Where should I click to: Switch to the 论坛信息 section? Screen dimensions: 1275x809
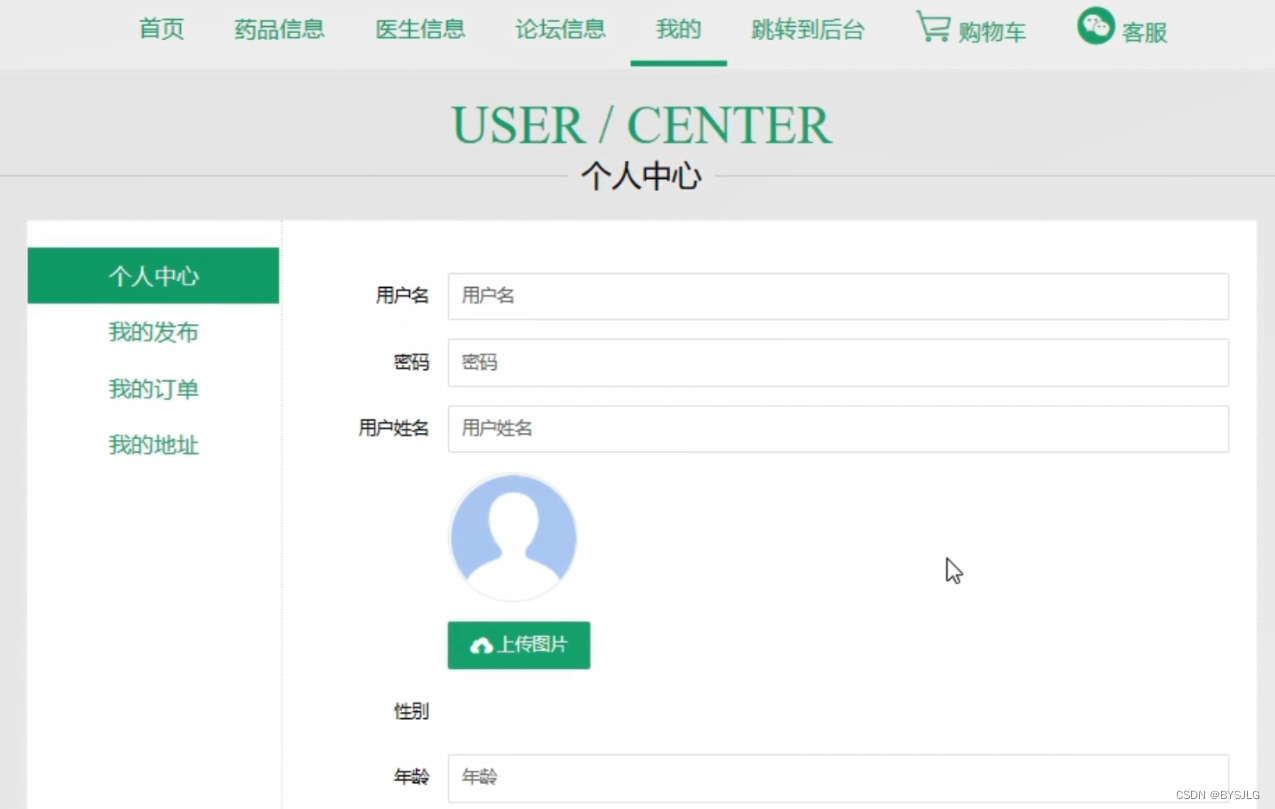click(560, 30)
